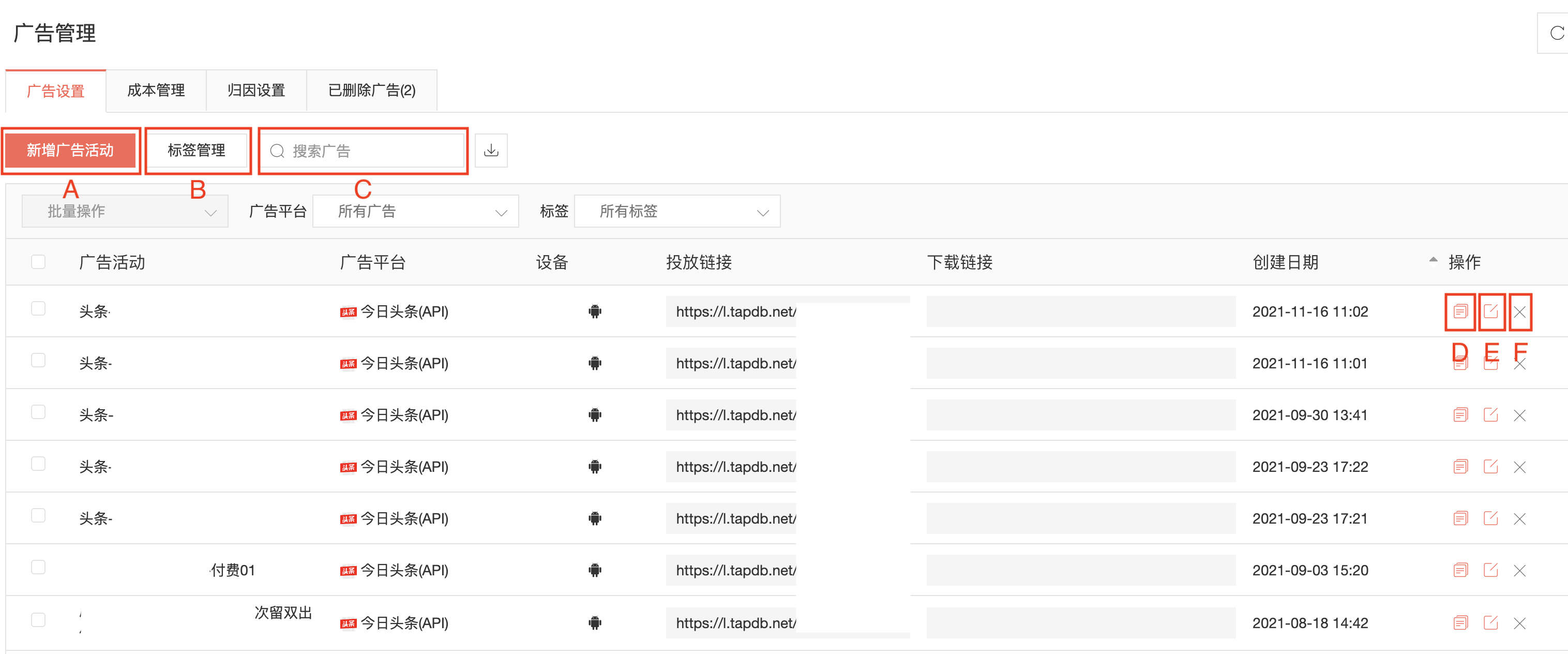Switch to the 成本管理 tab
The height and width of the screenshot is (654, 1568).
[x=156, y=91]
